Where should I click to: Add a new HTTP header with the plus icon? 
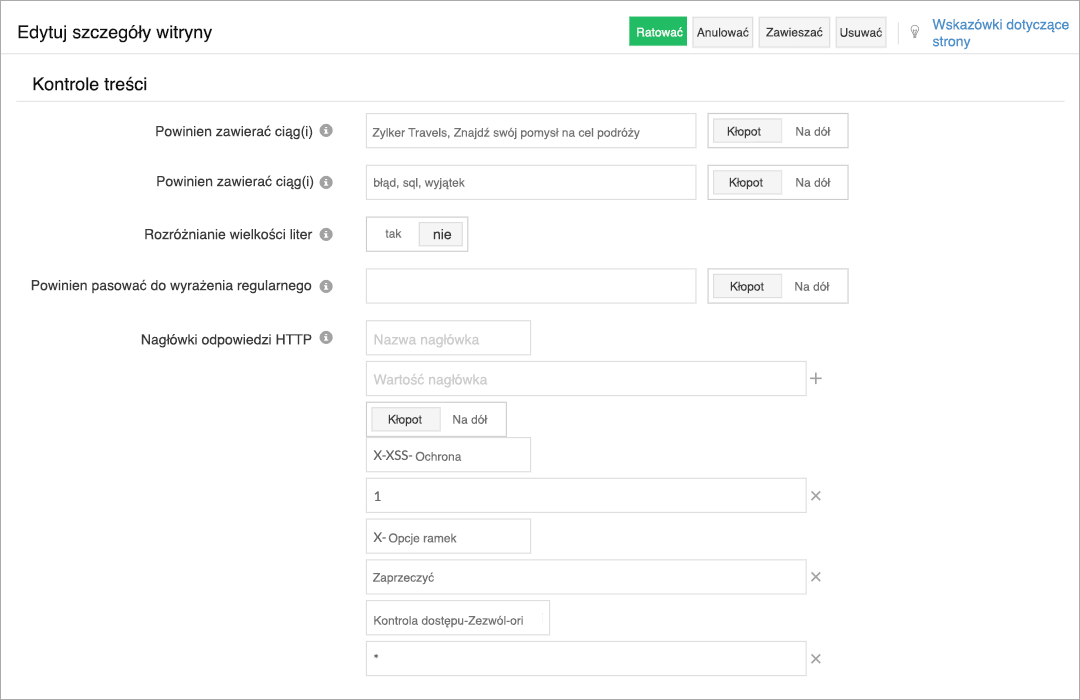point(817,378)
